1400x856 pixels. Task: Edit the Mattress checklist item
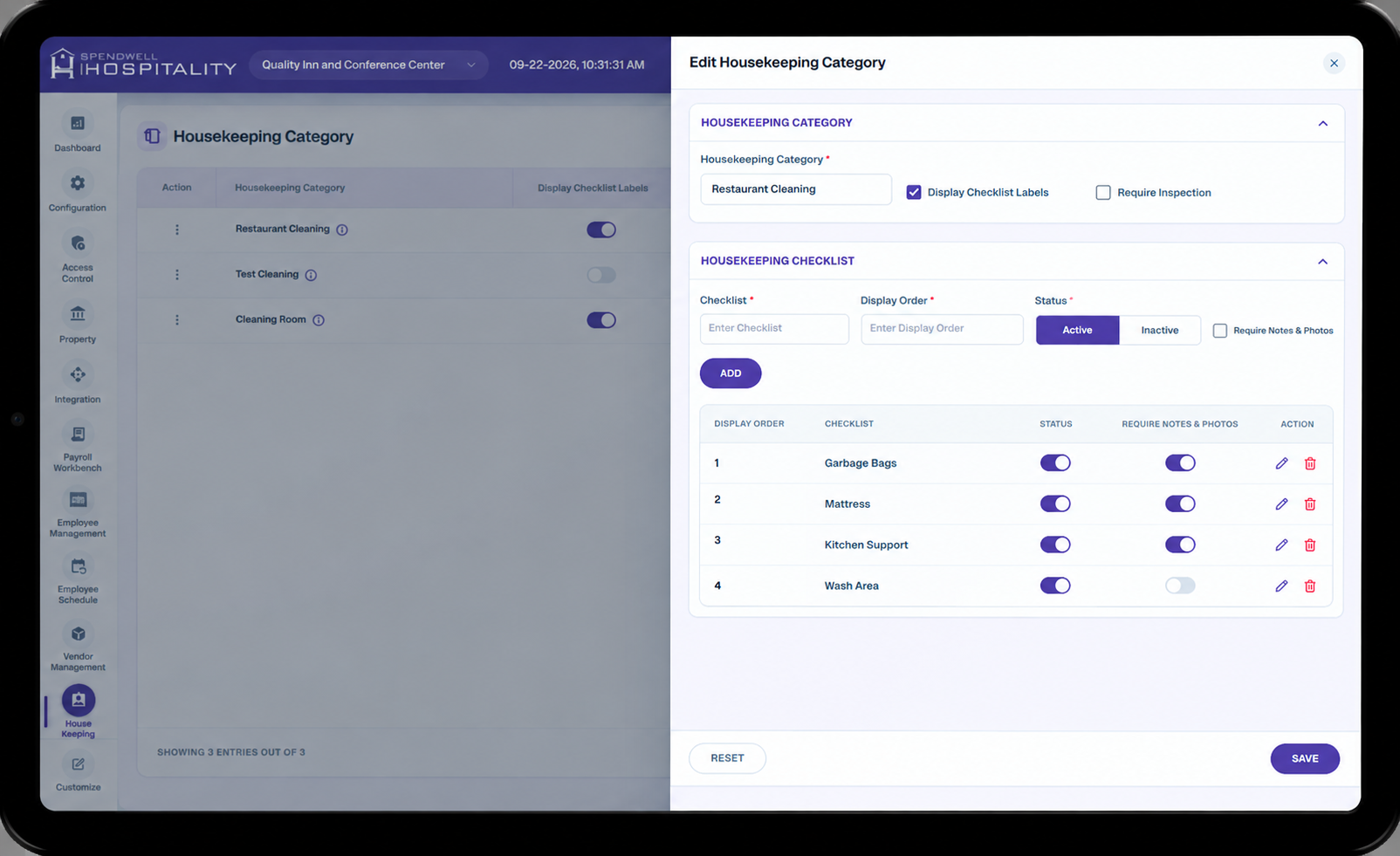(x=1281, y=504)
